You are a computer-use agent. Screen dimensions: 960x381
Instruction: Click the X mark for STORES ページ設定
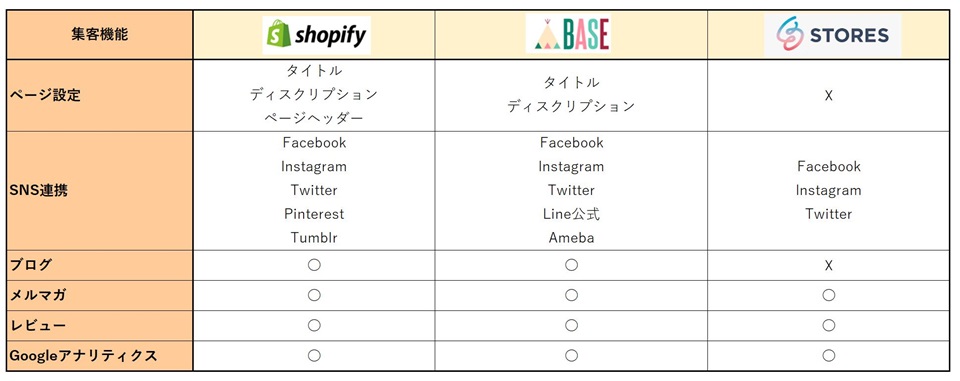coord(828,96)
